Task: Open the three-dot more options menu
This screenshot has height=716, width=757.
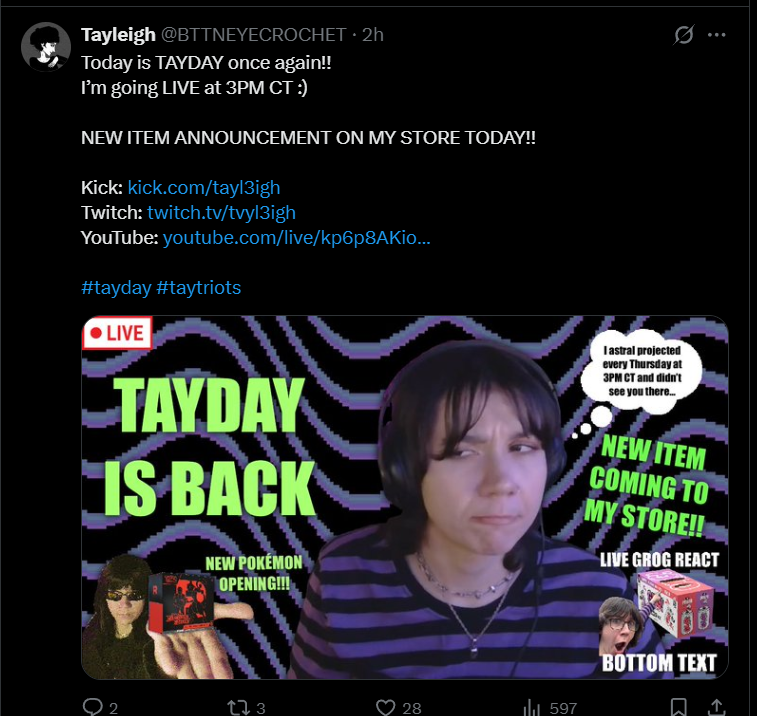Action: coord(716,35)
